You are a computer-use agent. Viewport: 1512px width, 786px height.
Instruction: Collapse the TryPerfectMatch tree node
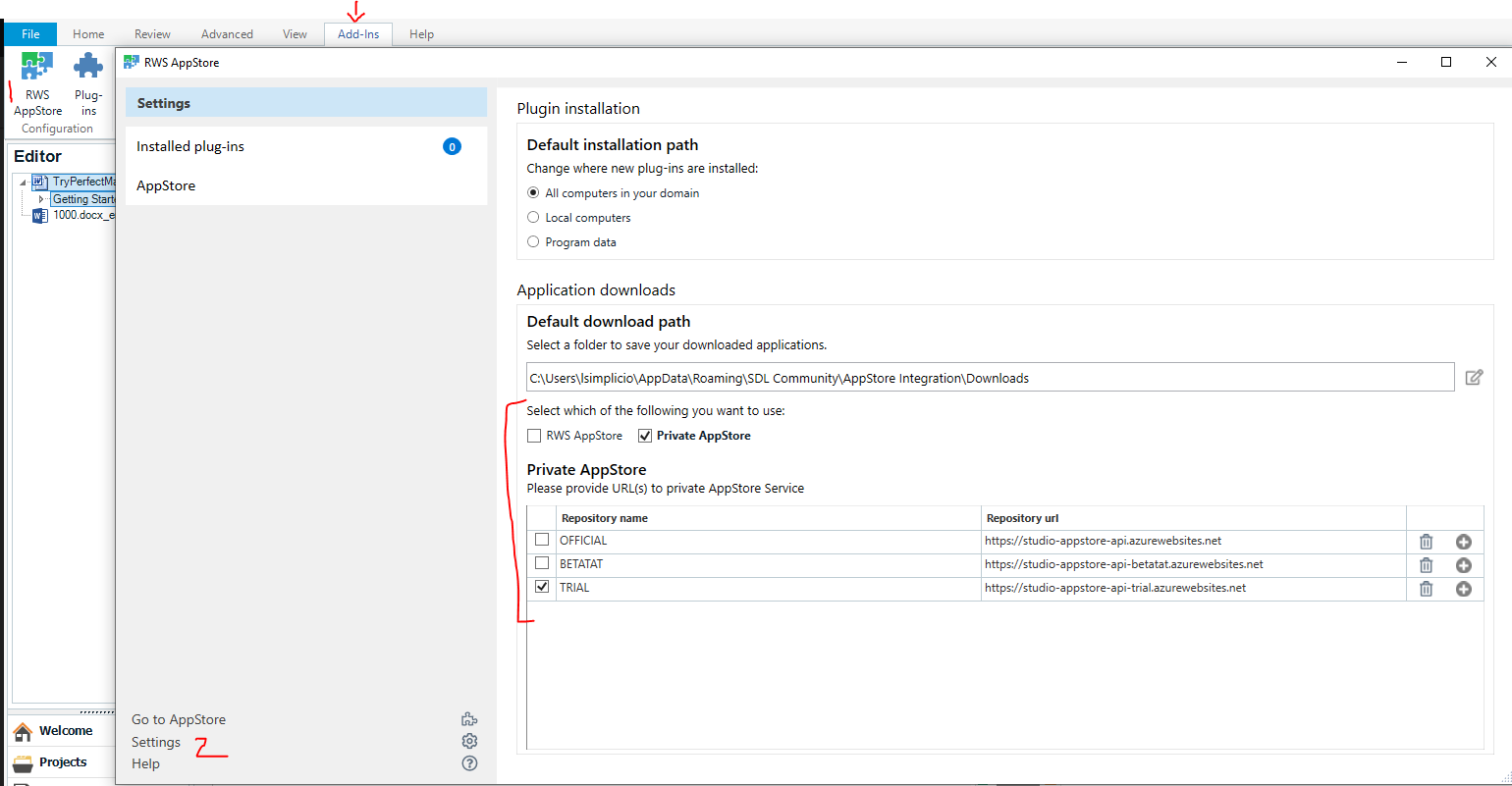coord(23,183)
